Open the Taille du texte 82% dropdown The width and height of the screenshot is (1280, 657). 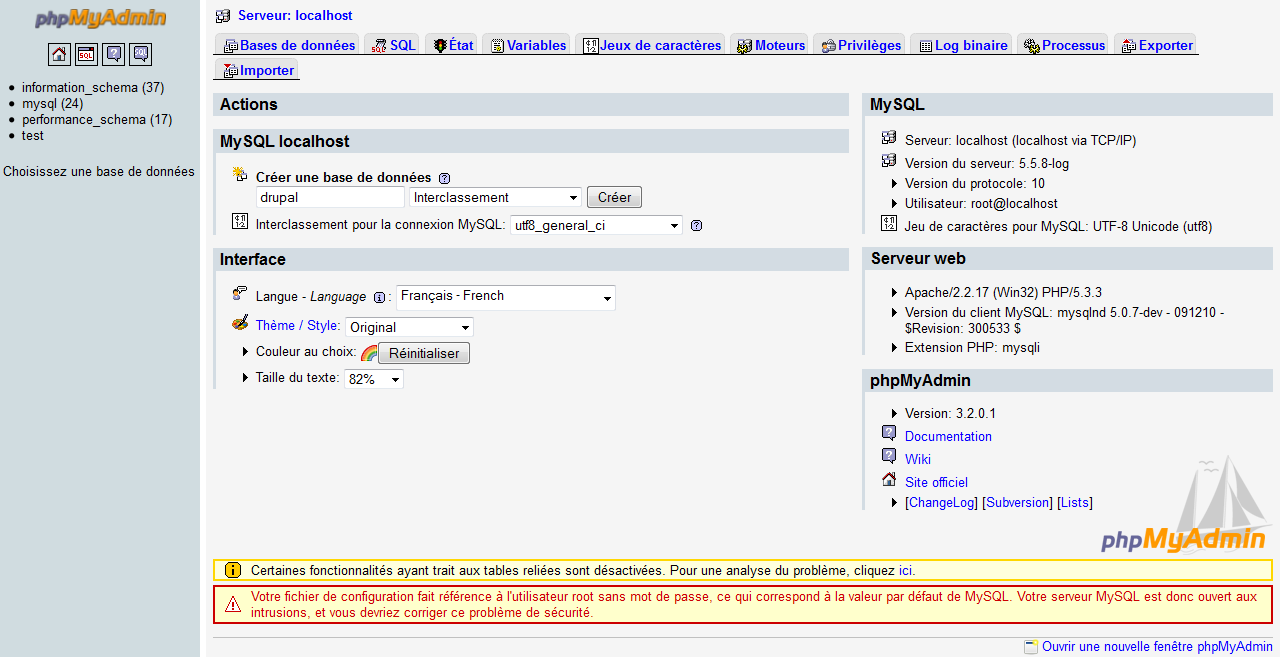point(374,380)
